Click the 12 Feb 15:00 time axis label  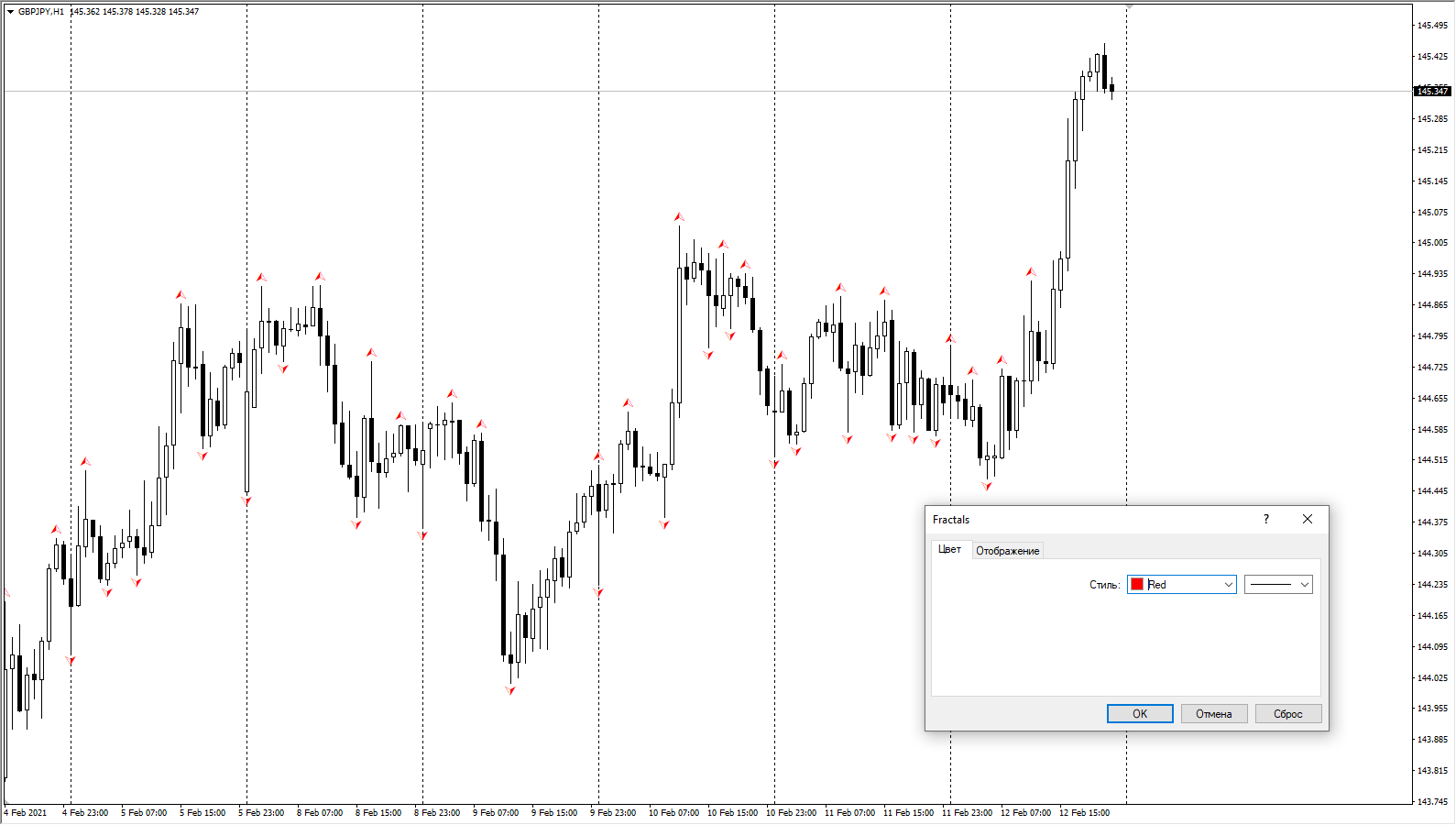1084,813
